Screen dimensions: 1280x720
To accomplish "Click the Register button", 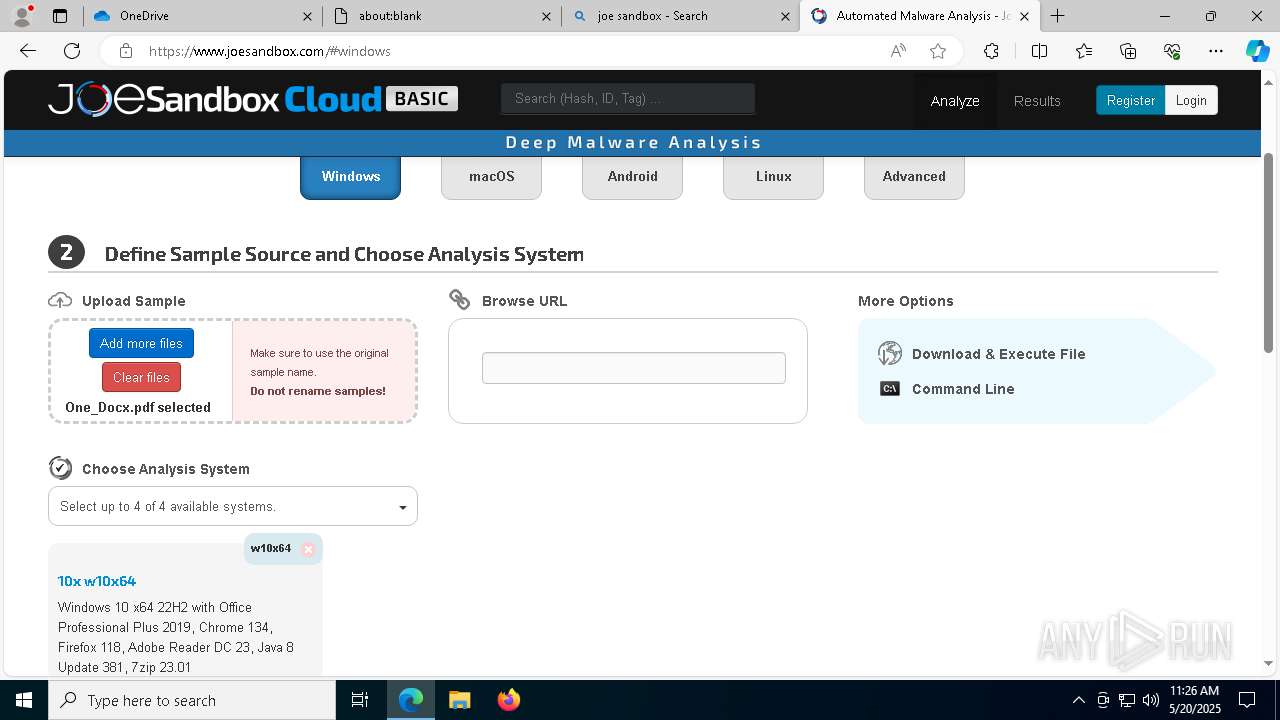I will tap(1130, 100).
